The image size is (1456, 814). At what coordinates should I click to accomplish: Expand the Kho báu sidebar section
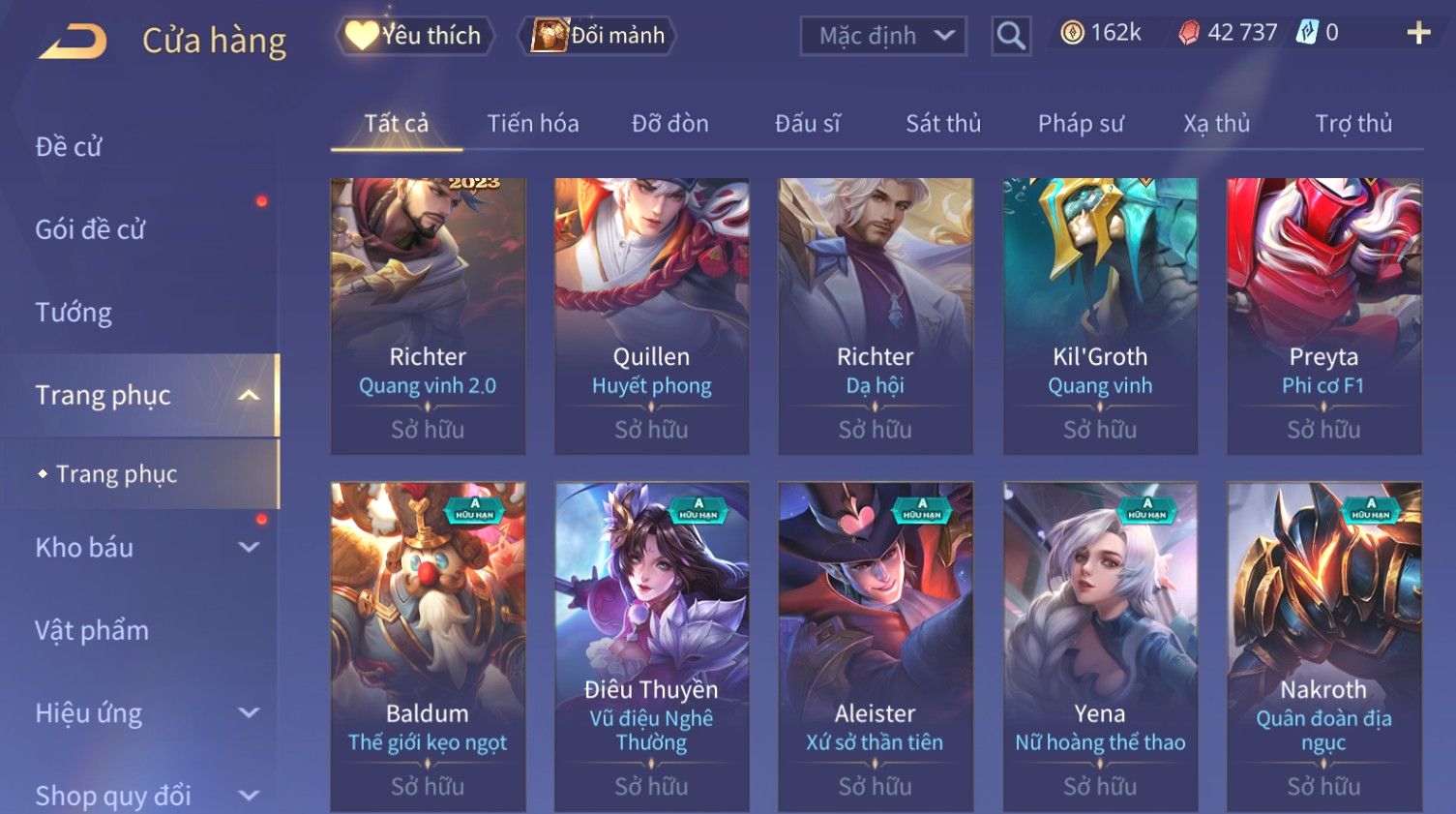(x=249, y=547)
